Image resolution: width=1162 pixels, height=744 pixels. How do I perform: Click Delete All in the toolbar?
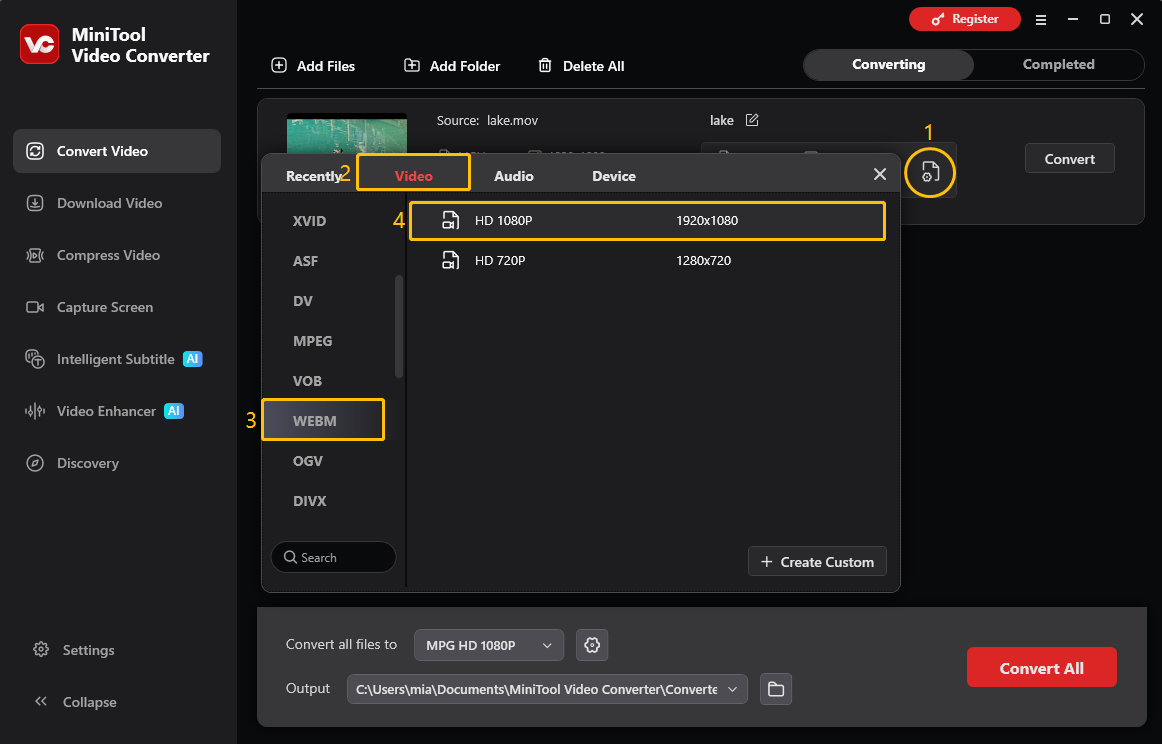(581, 66)
